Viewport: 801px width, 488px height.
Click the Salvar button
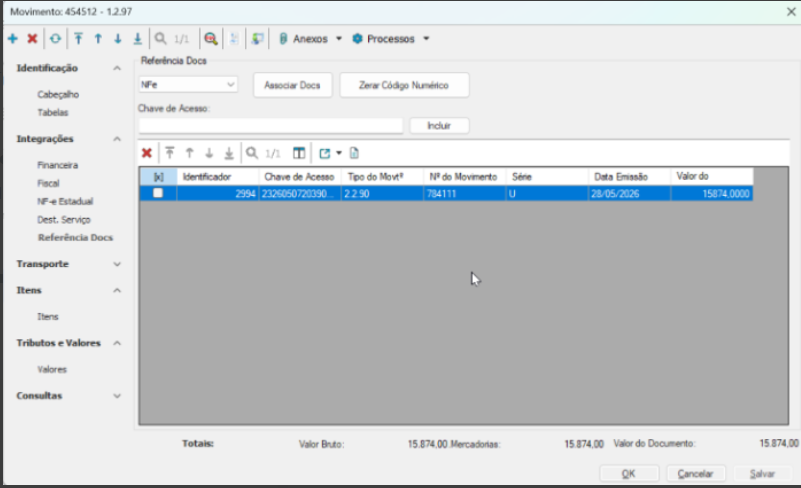coord(762,474)
